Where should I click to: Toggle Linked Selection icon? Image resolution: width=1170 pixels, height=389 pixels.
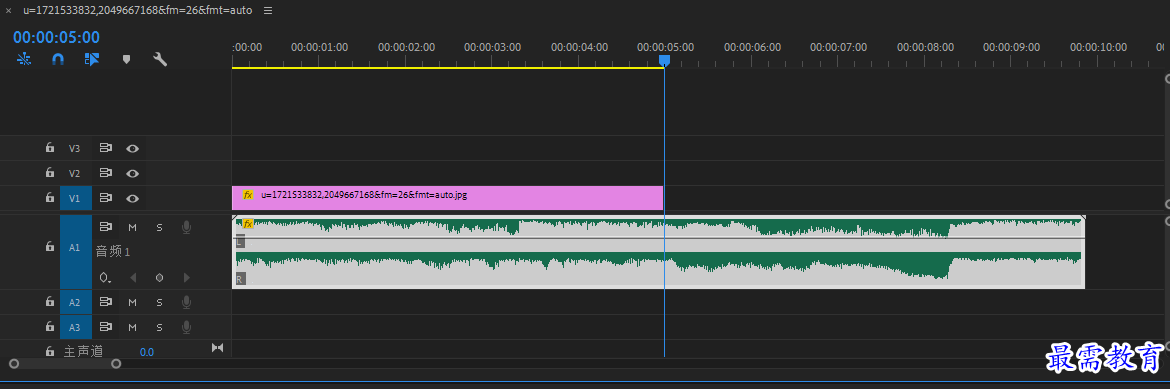coord(92,59)
